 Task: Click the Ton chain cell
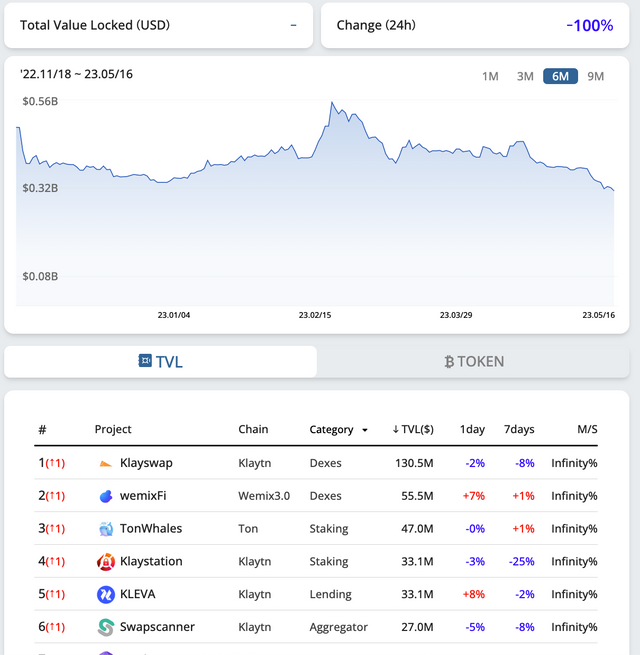pyautogui.click(x=248, y=529)
